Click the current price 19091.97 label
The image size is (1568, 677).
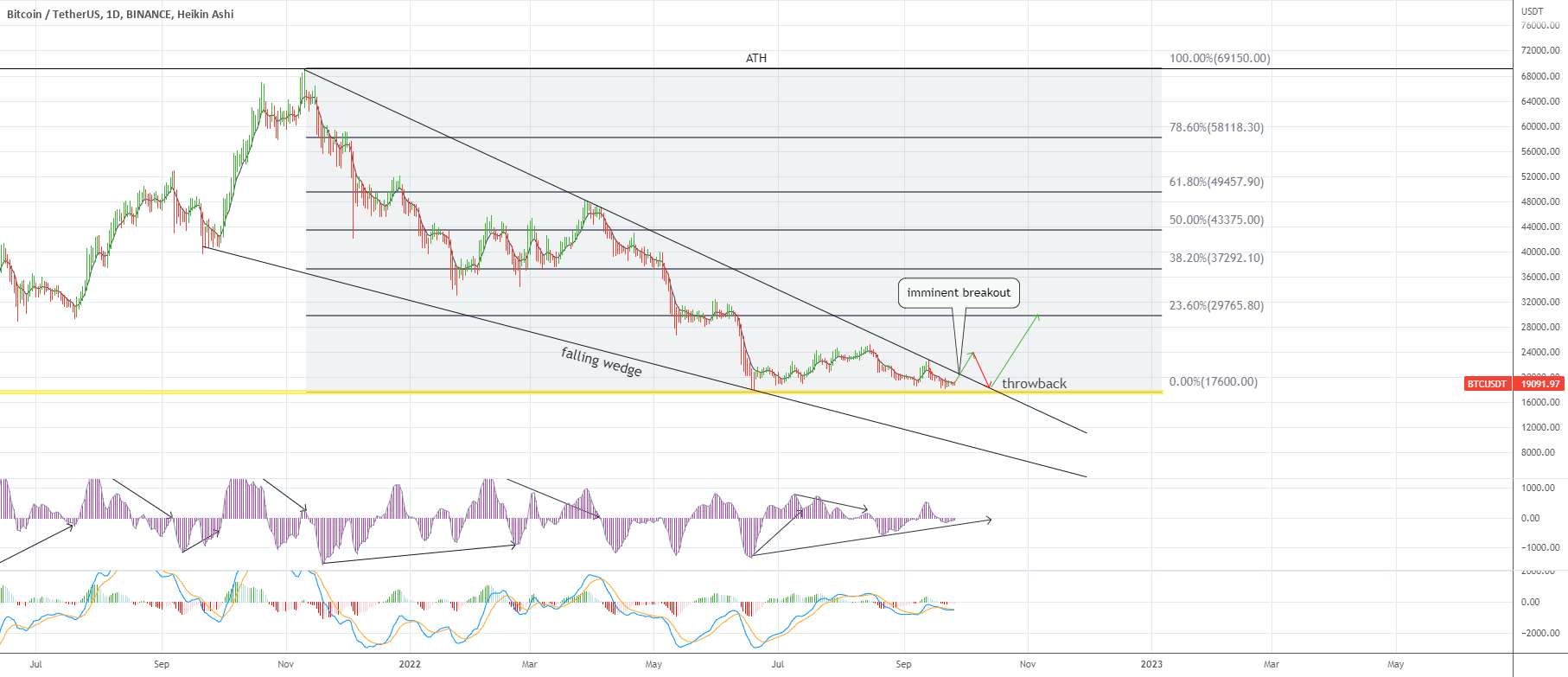click(1540, 384)
